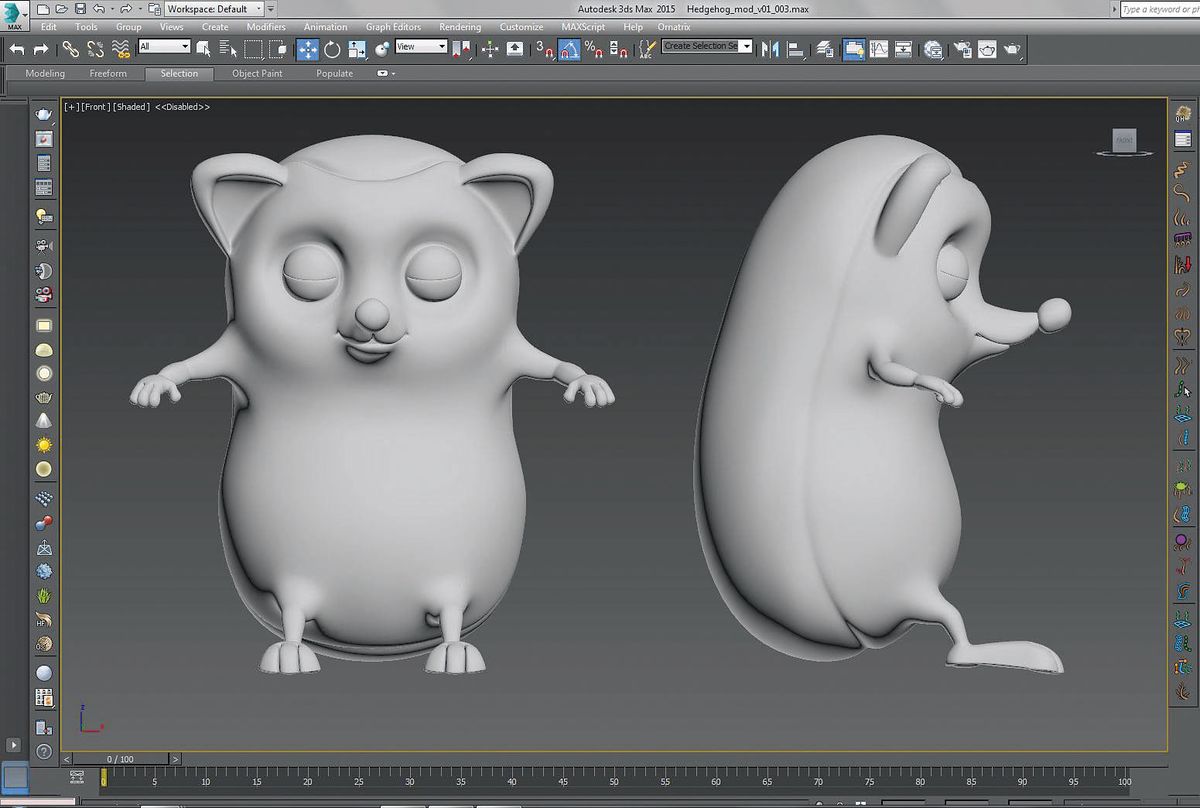Open the Ornatrix menu

674,27
